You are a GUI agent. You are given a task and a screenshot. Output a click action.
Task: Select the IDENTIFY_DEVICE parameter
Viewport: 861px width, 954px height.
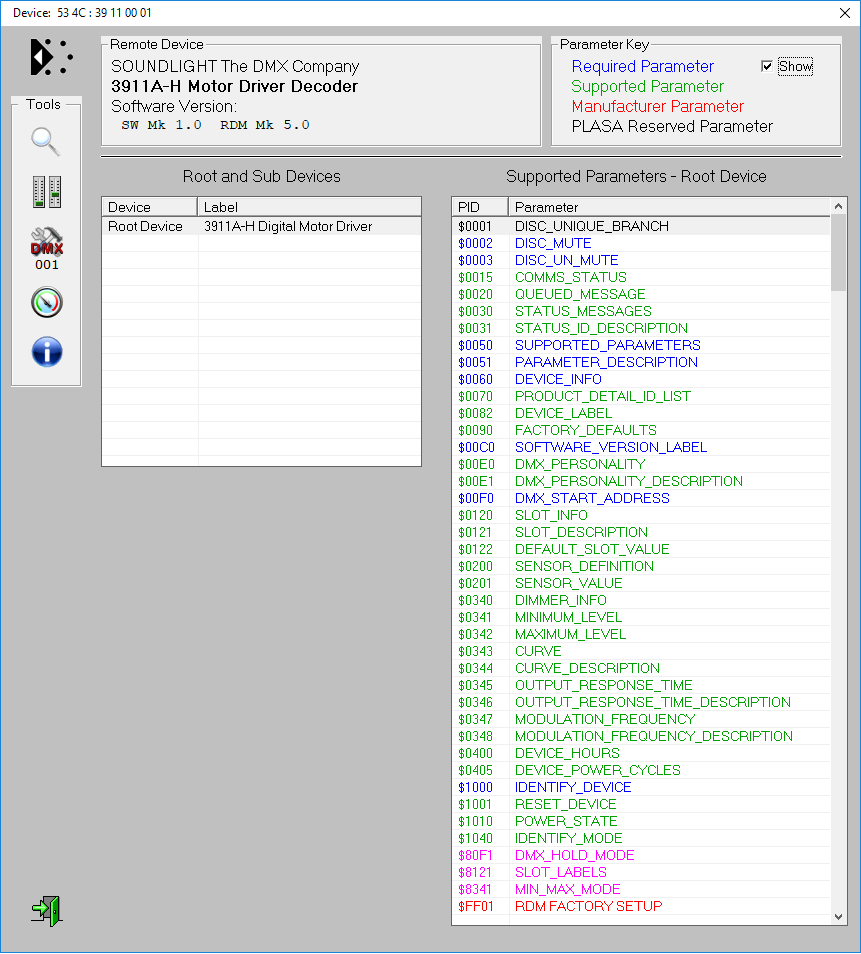pos(573,787)
